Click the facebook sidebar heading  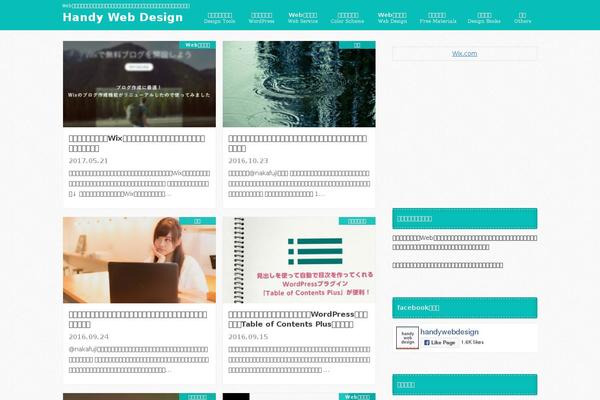click(465, 308)
